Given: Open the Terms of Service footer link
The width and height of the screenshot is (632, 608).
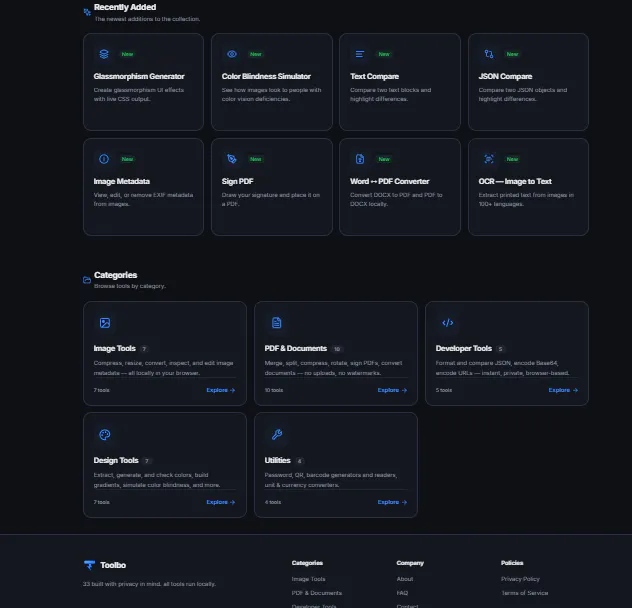Looking at the screenshot, I should pos(525,593).
